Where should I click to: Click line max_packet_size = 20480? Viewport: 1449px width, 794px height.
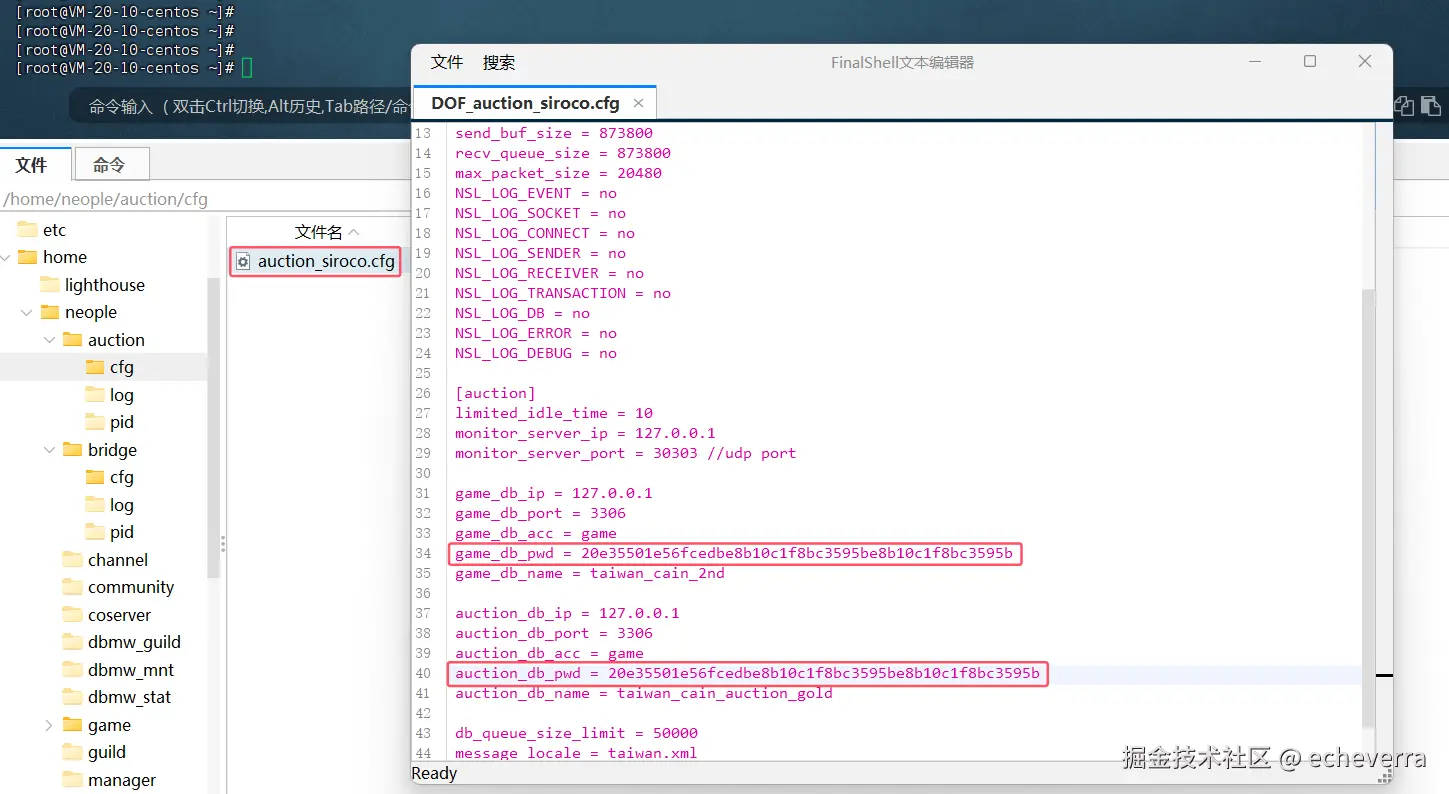558,173
